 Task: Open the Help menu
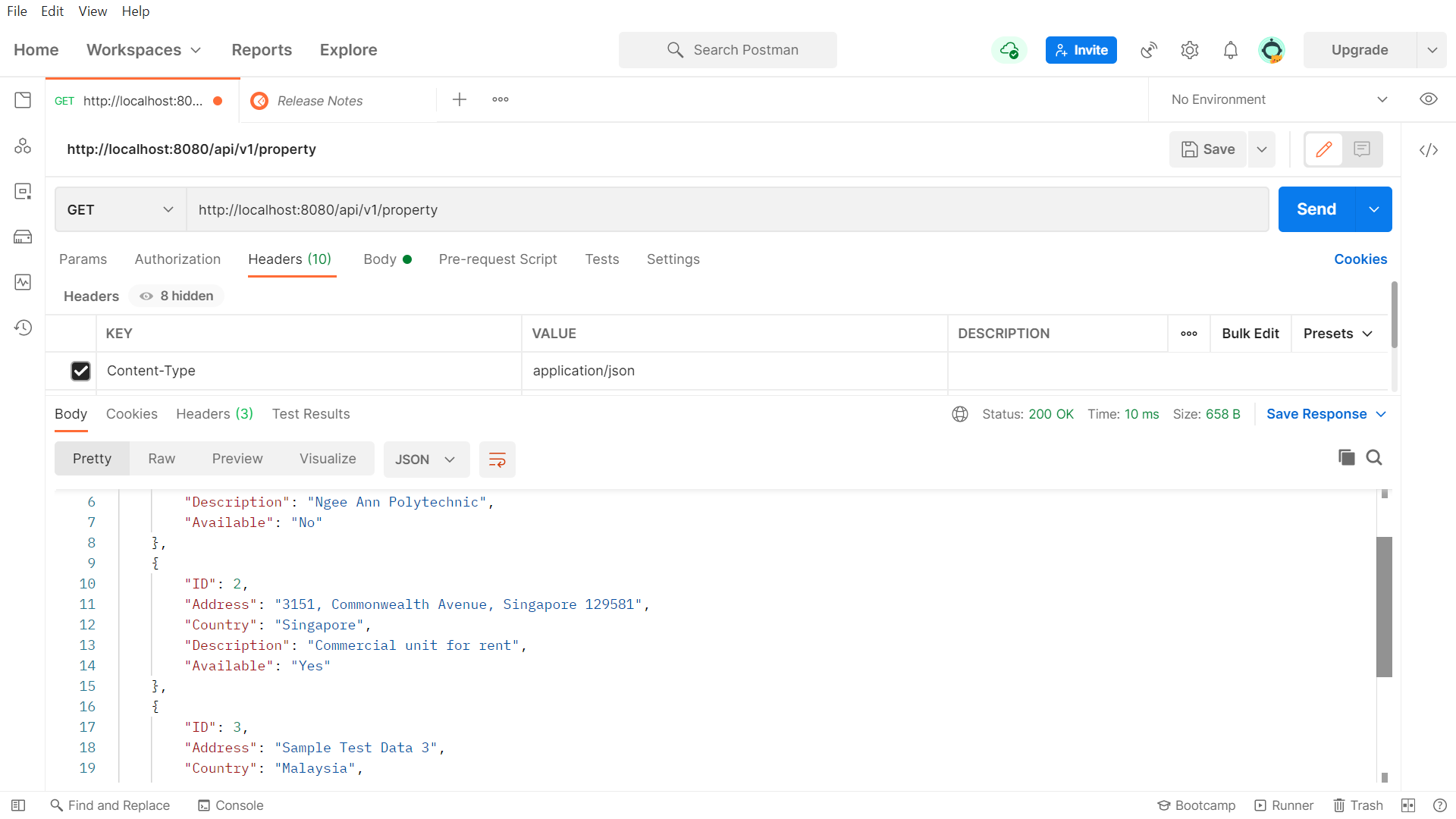(x=136, y=11)
